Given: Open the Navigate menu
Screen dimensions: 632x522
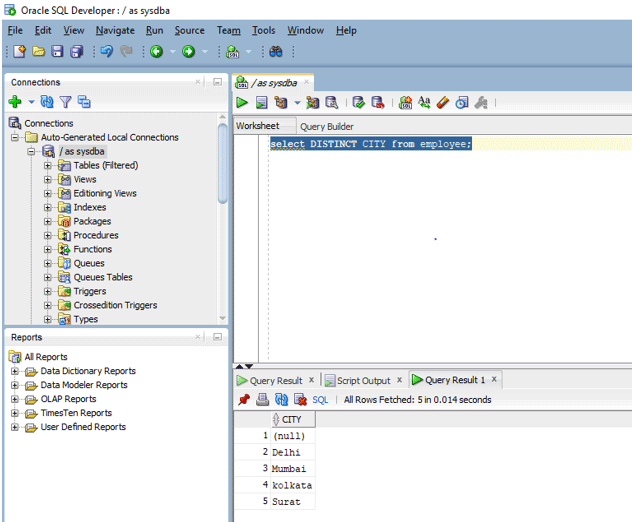Looking at the screenshot, I should tap(115, 31).
